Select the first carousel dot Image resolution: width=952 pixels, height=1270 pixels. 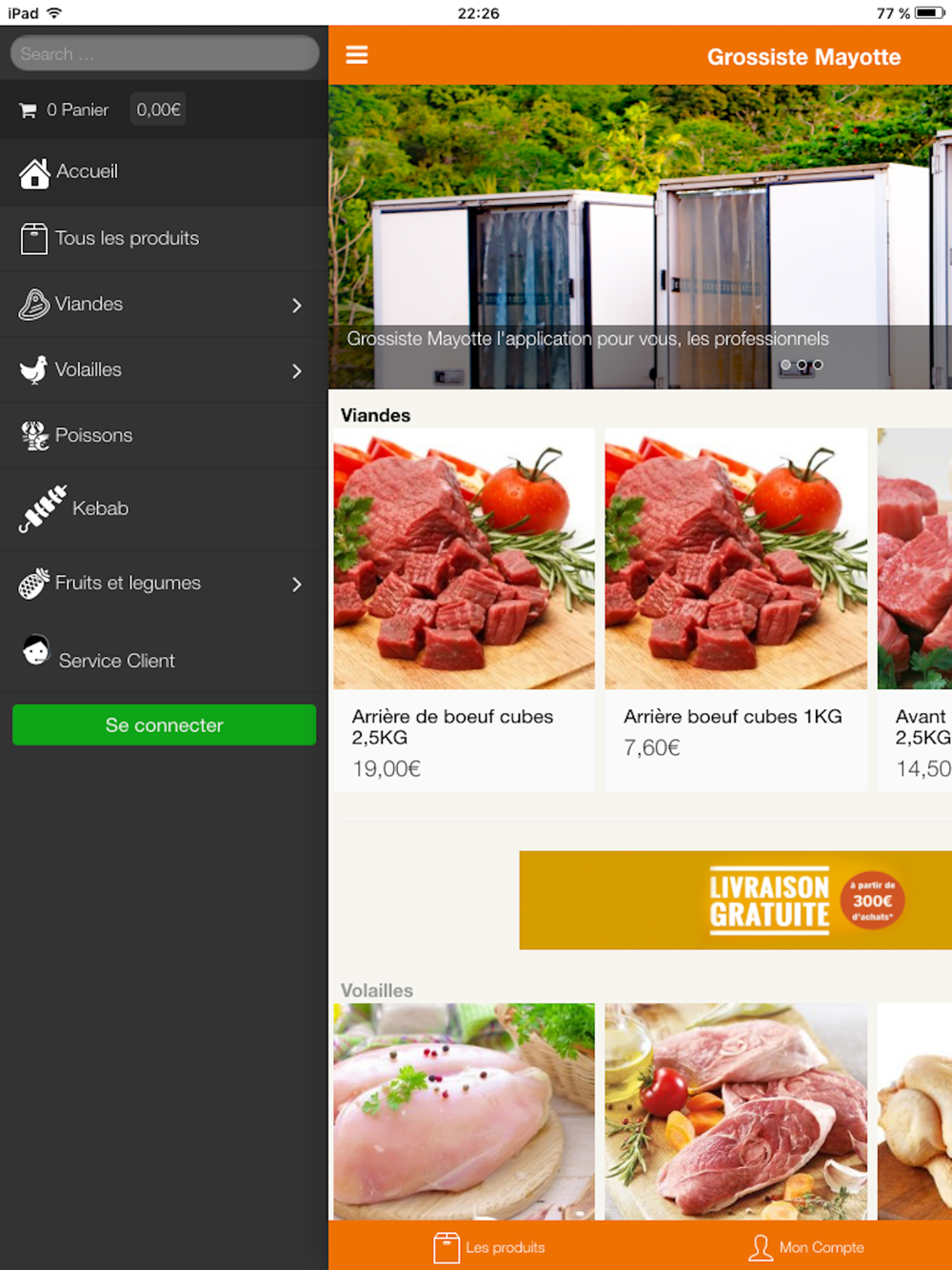coord(785,365)
